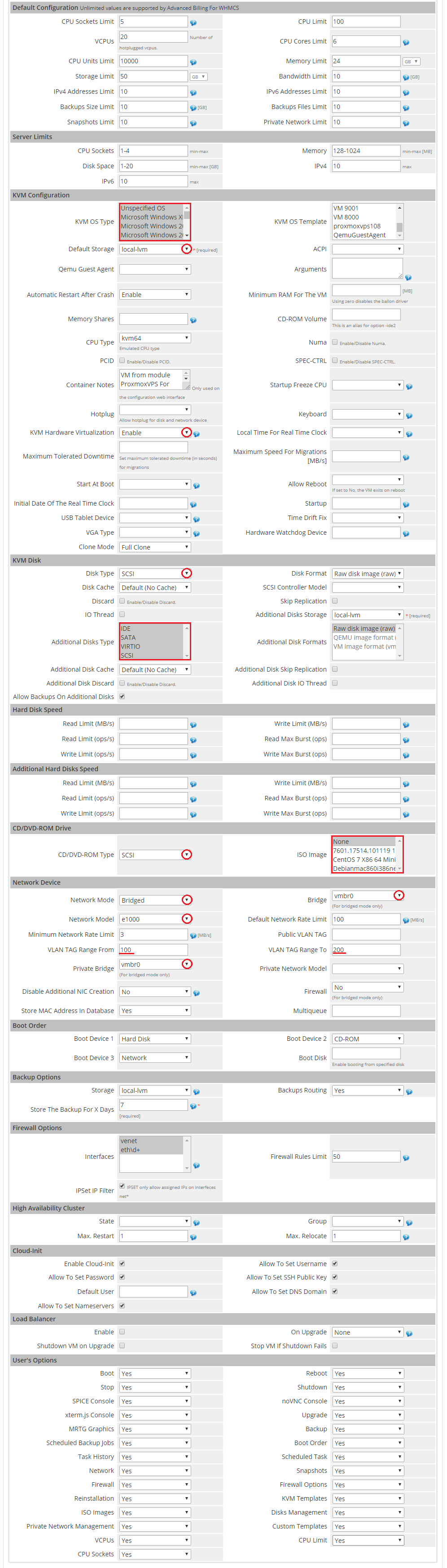Viewport: 447px width, 1568px height.
Task: Open the Disk Format dropdown
Action: pyautogui.click(x=368, y=574)
